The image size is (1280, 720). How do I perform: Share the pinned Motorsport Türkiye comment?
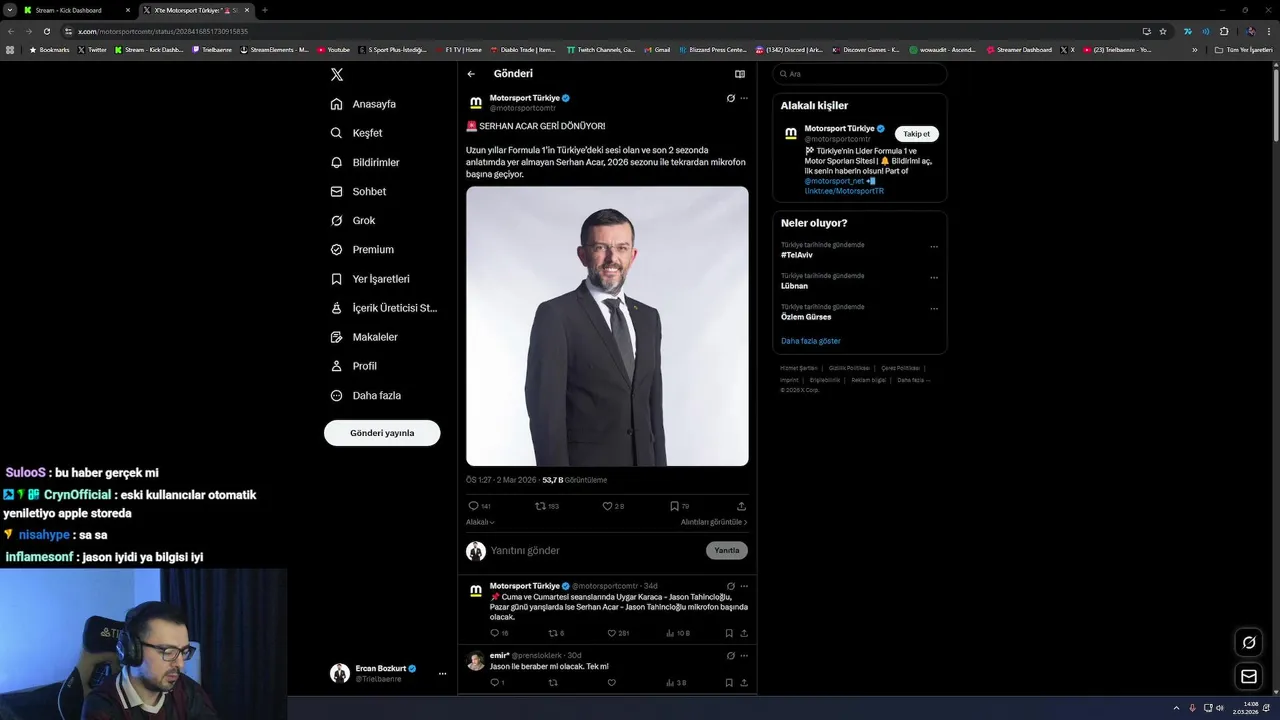(x=744, y=633)
